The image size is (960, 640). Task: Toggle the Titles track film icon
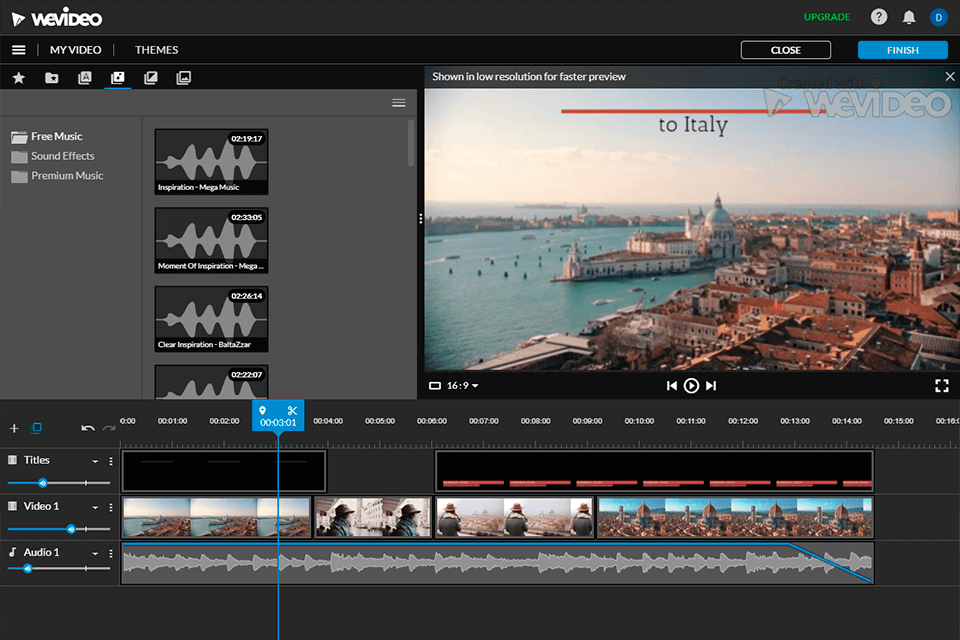tap(12, 459)
